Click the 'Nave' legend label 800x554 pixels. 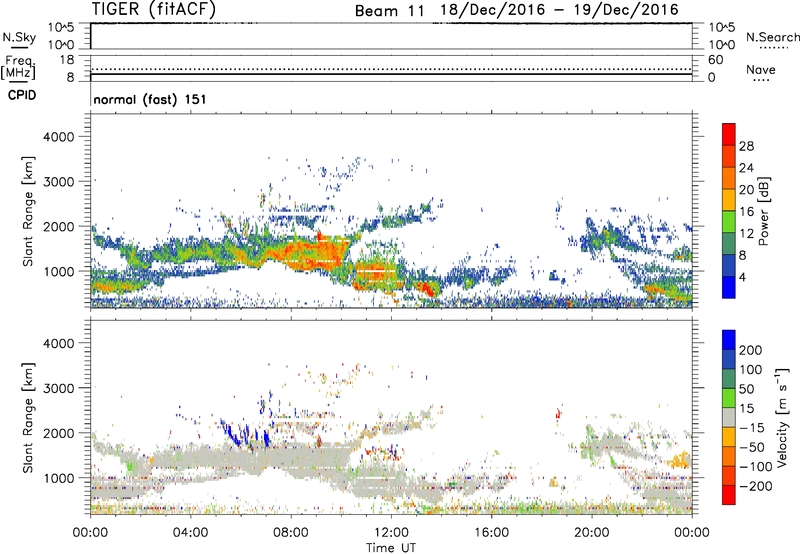760,69
